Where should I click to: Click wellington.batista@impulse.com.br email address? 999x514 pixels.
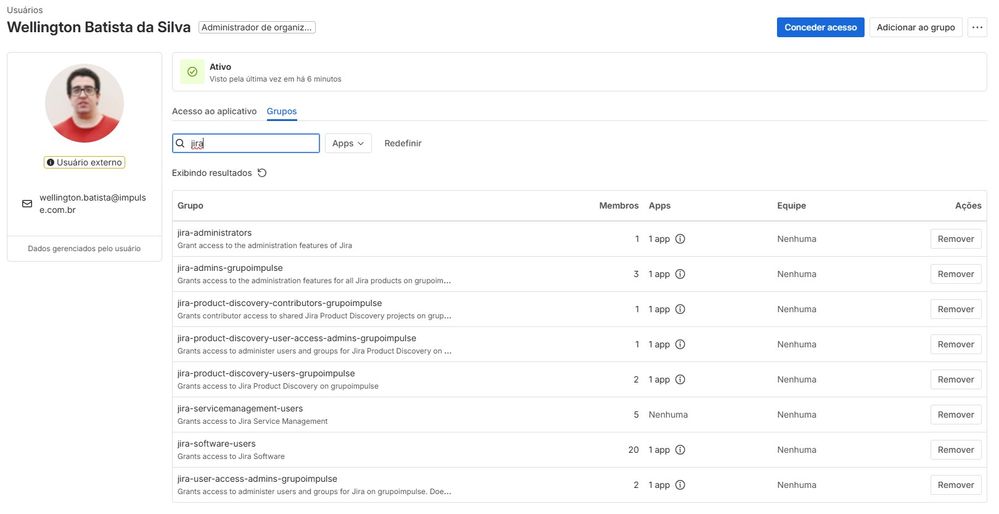pyautogui.click(x=93, y=204)
